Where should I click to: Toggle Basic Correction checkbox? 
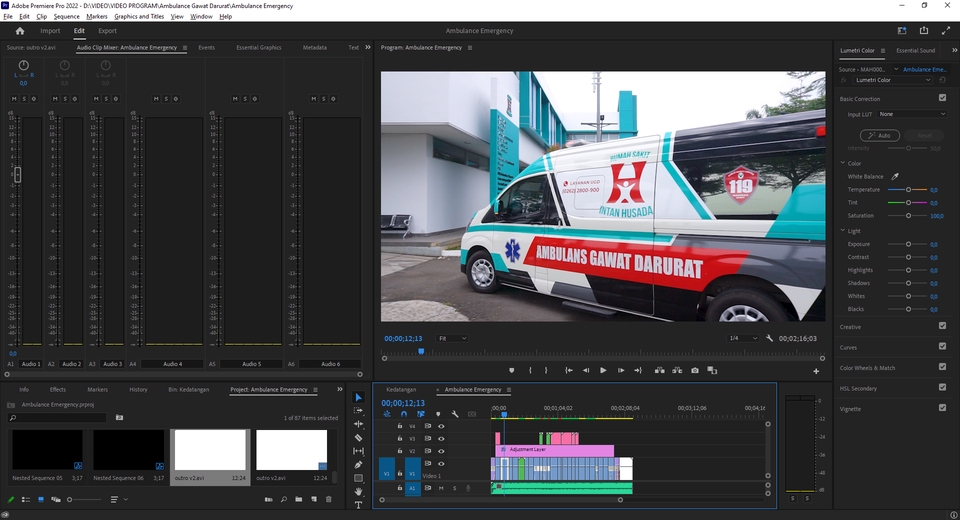pos(942,97)
